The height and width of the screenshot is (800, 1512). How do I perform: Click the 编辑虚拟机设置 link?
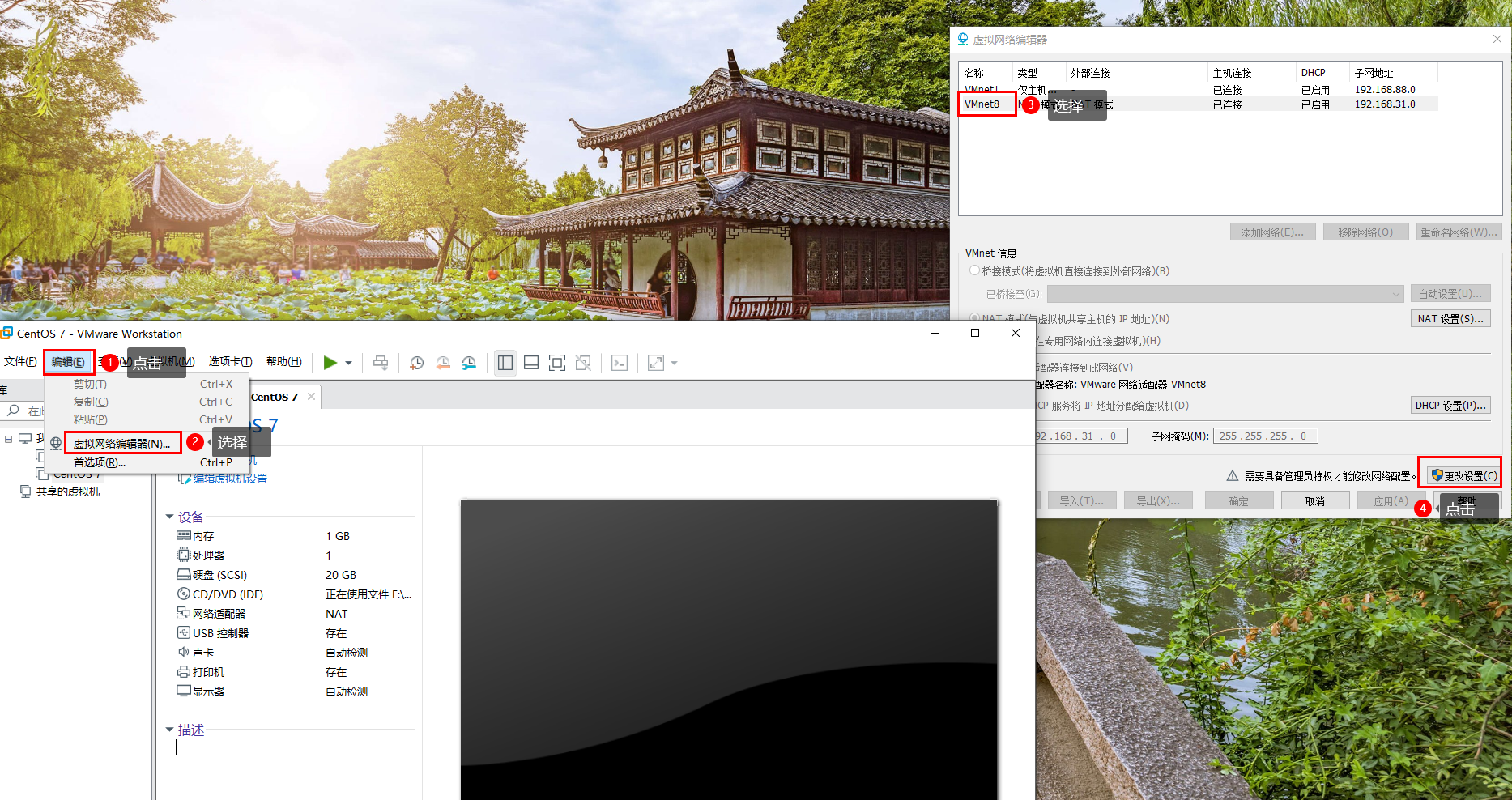pos(230,479)
